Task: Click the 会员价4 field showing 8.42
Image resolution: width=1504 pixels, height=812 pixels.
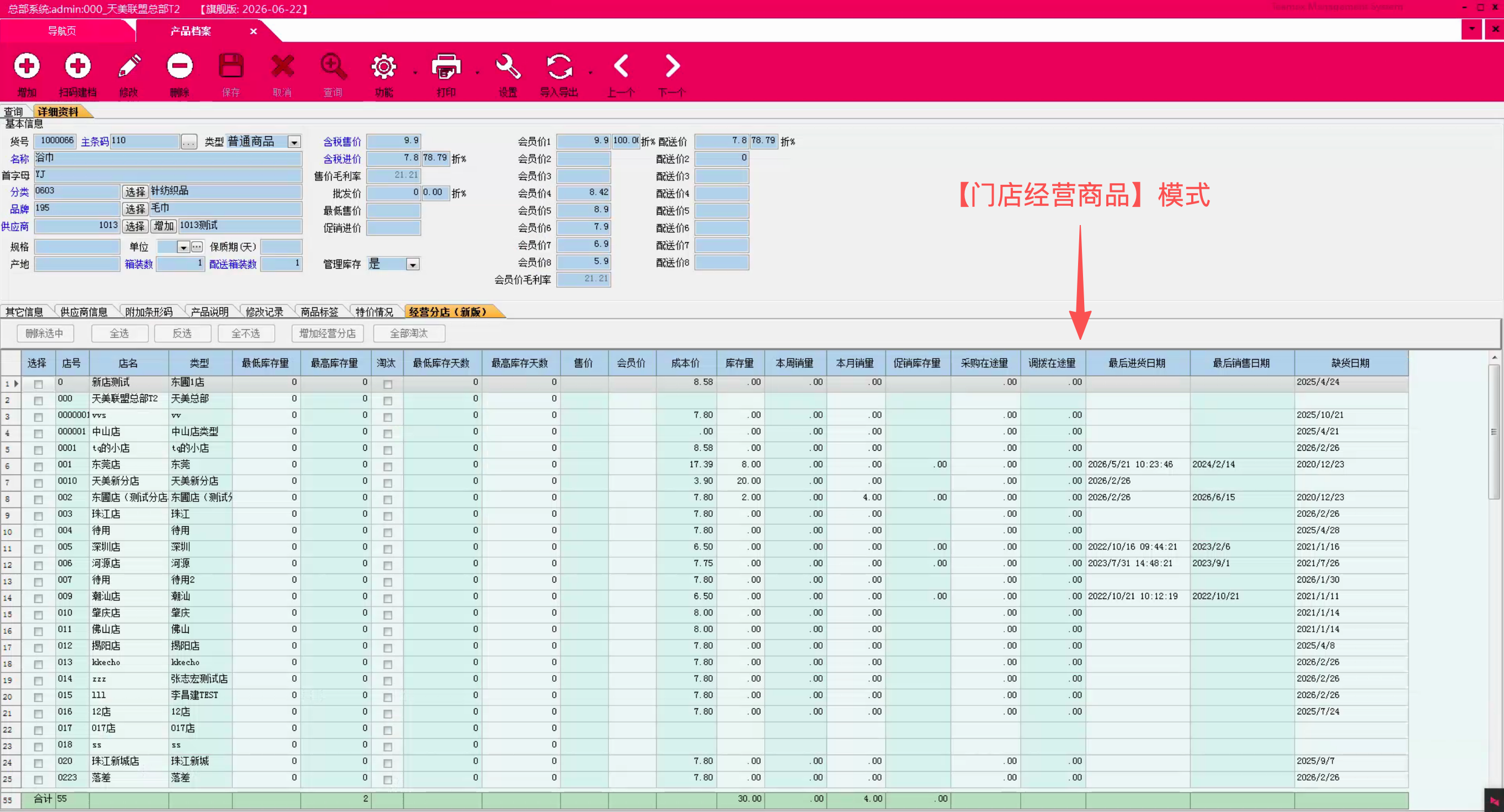Action: click(583, 193)
